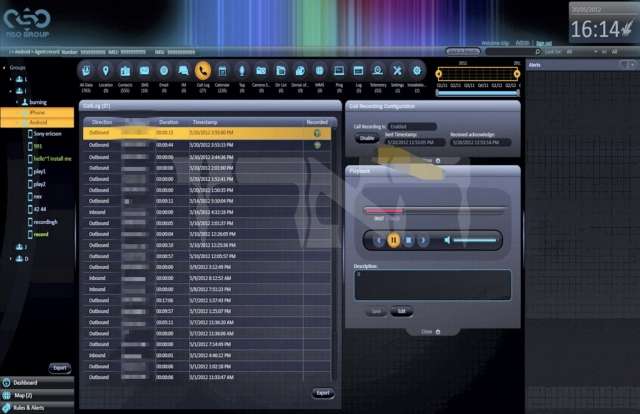Expand the group labeled D

(x=11, y=259)
